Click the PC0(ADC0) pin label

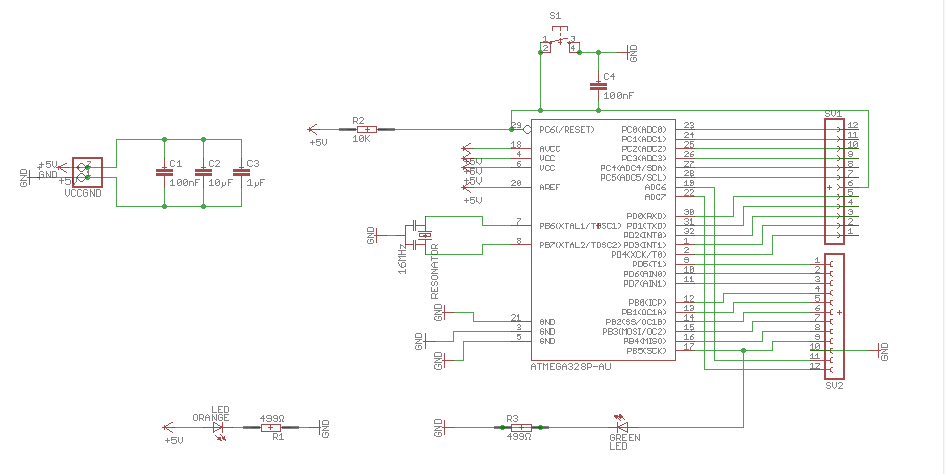click(x=644, y=130)
